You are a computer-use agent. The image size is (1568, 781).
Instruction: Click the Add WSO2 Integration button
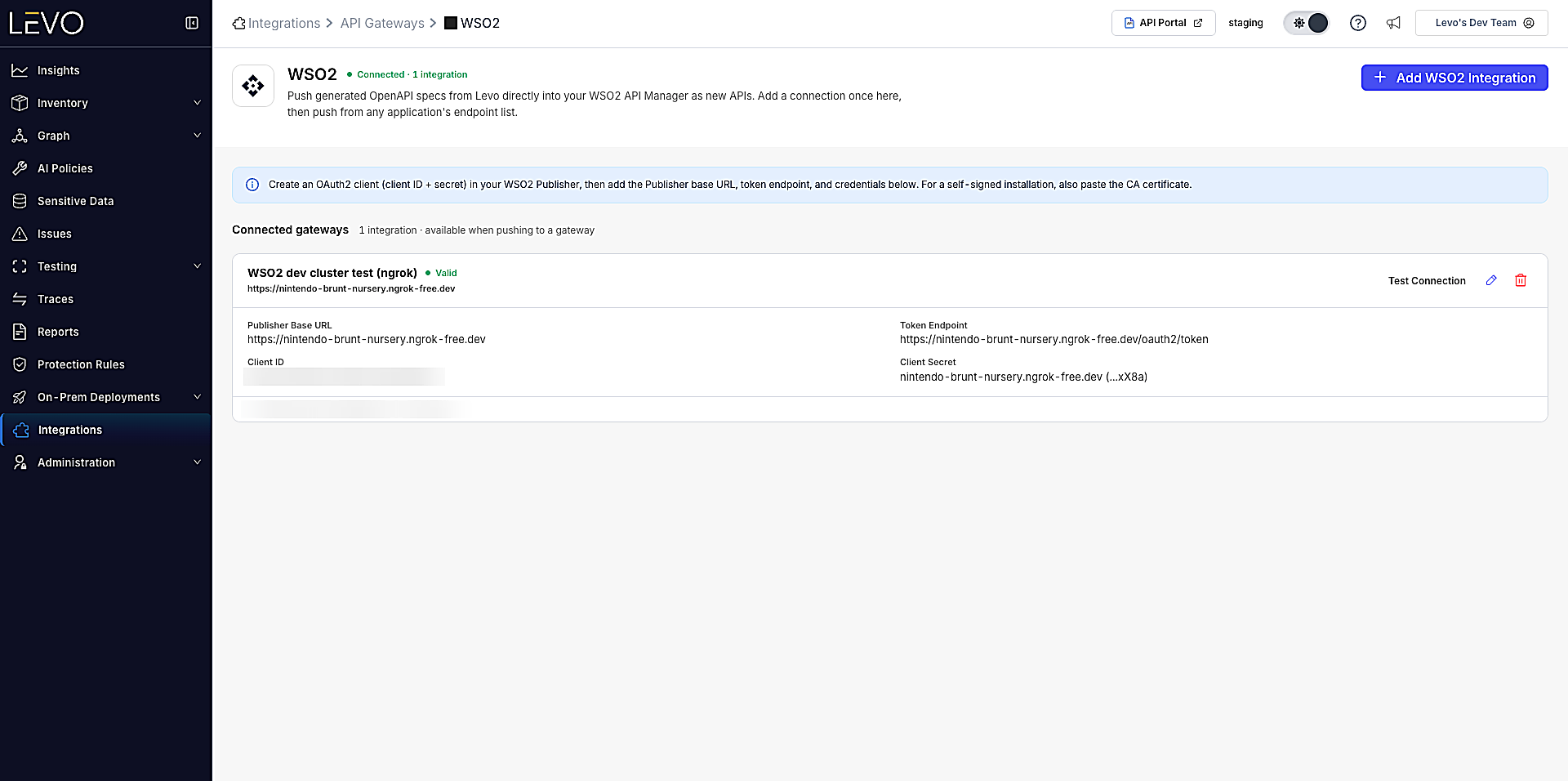coord(1454,78)
